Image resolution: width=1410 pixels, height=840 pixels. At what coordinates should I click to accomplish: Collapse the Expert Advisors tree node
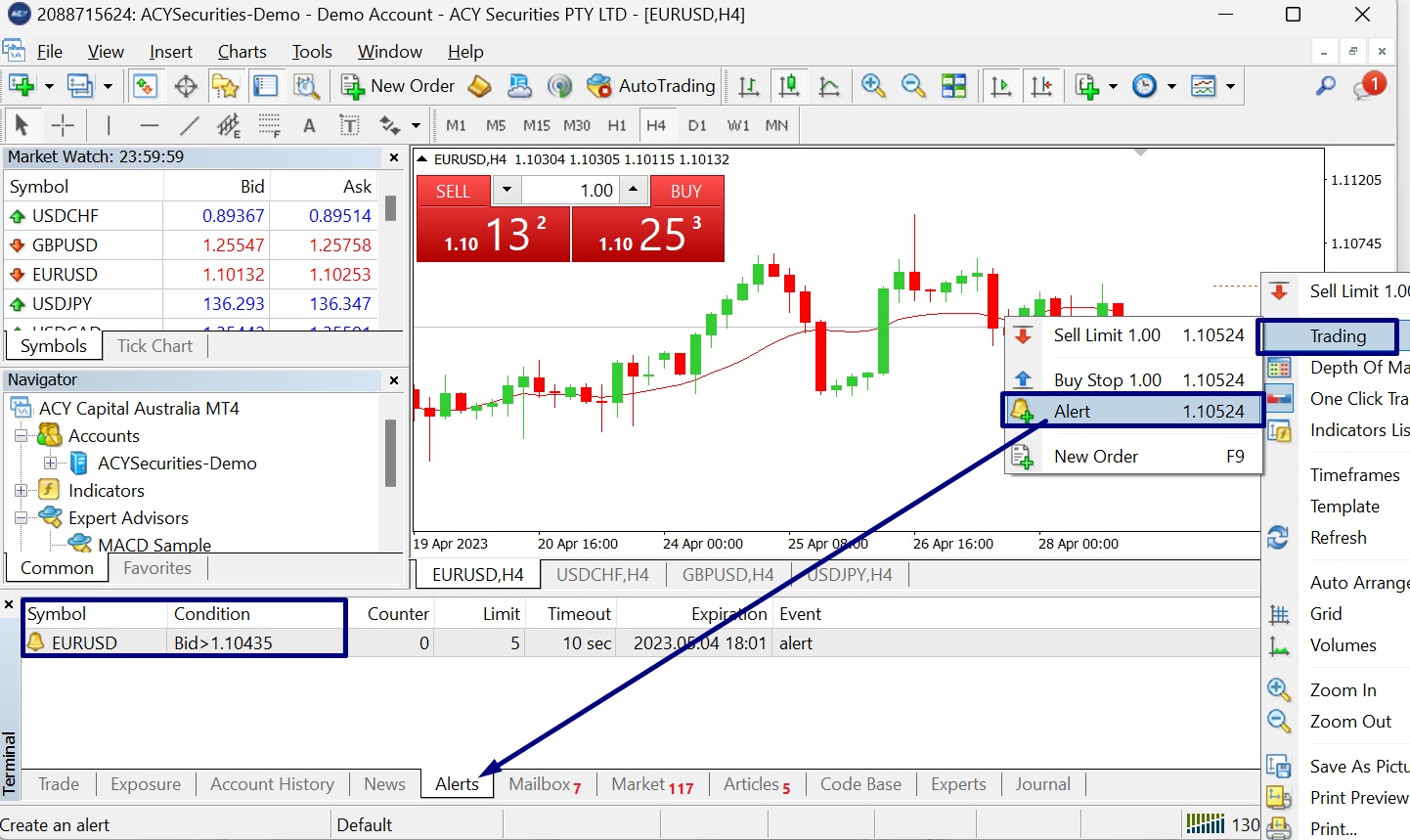[x=21, y=518]
